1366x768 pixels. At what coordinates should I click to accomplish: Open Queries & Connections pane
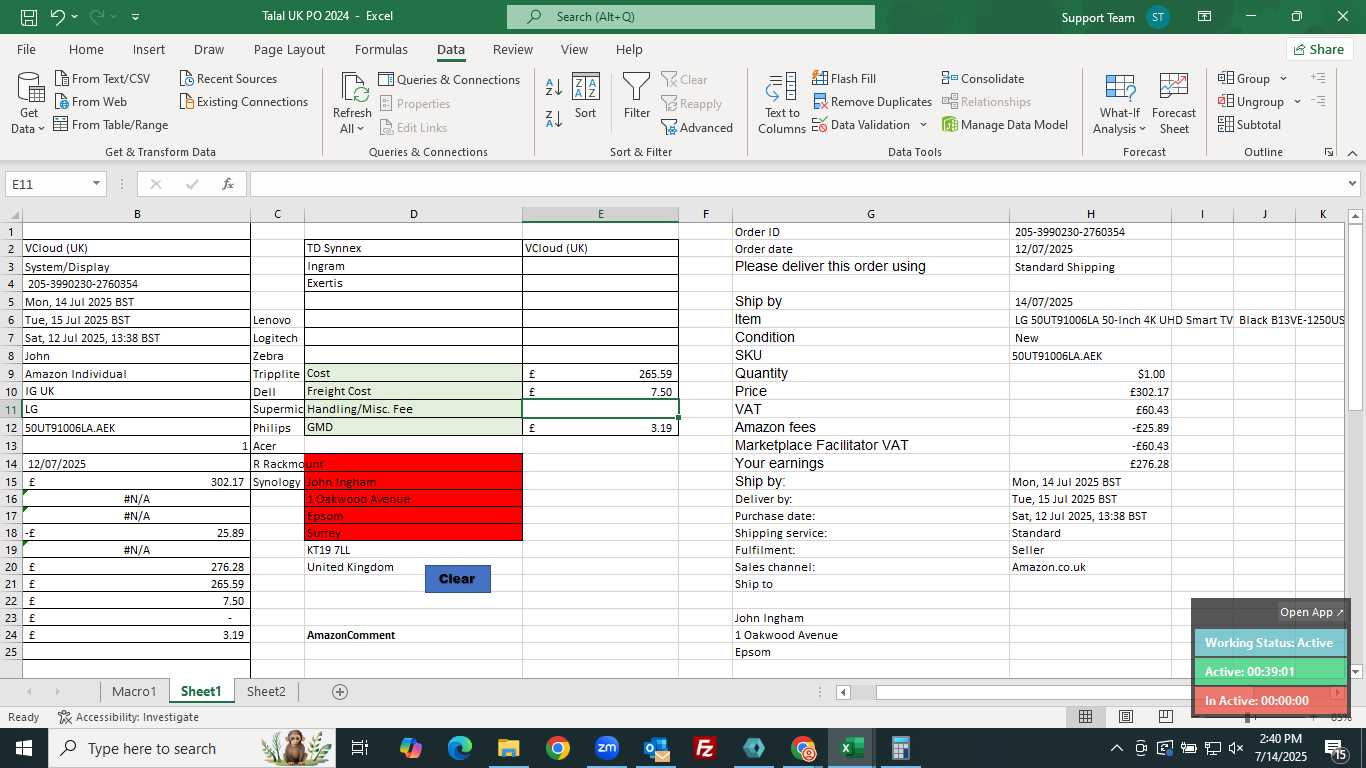449,79
